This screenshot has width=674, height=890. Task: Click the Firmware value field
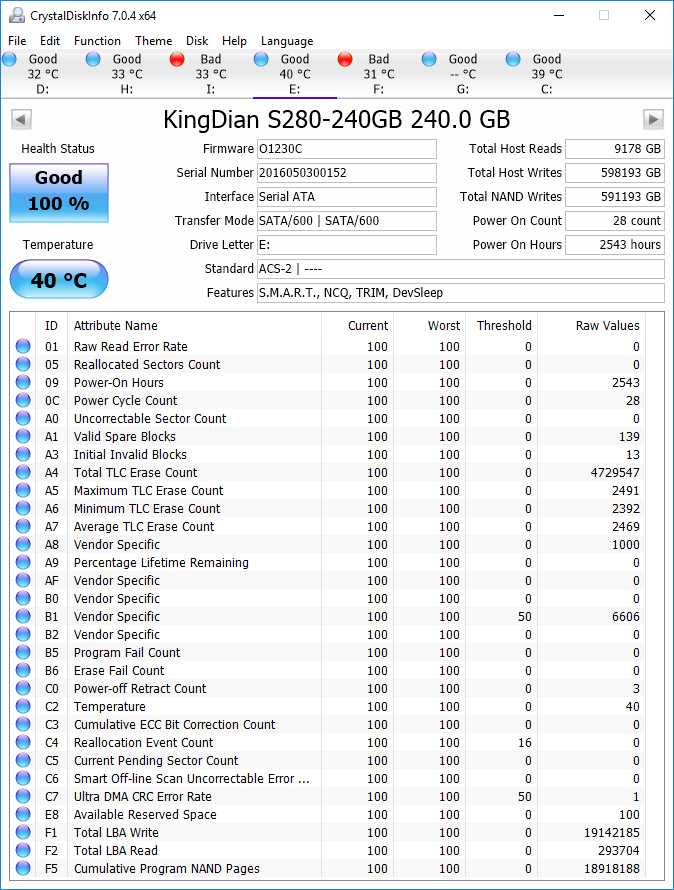347,149
